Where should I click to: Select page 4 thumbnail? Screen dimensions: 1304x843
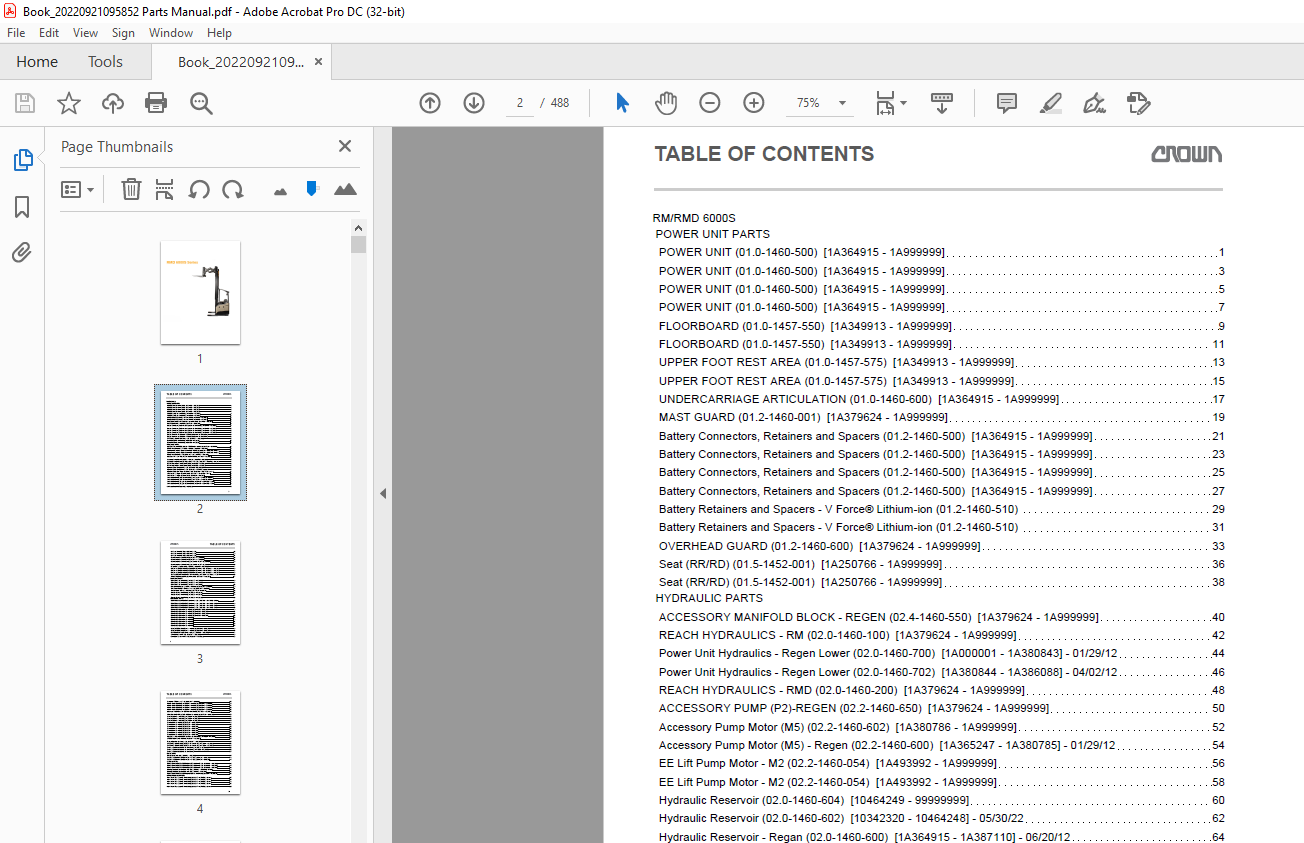pos(200,743)
